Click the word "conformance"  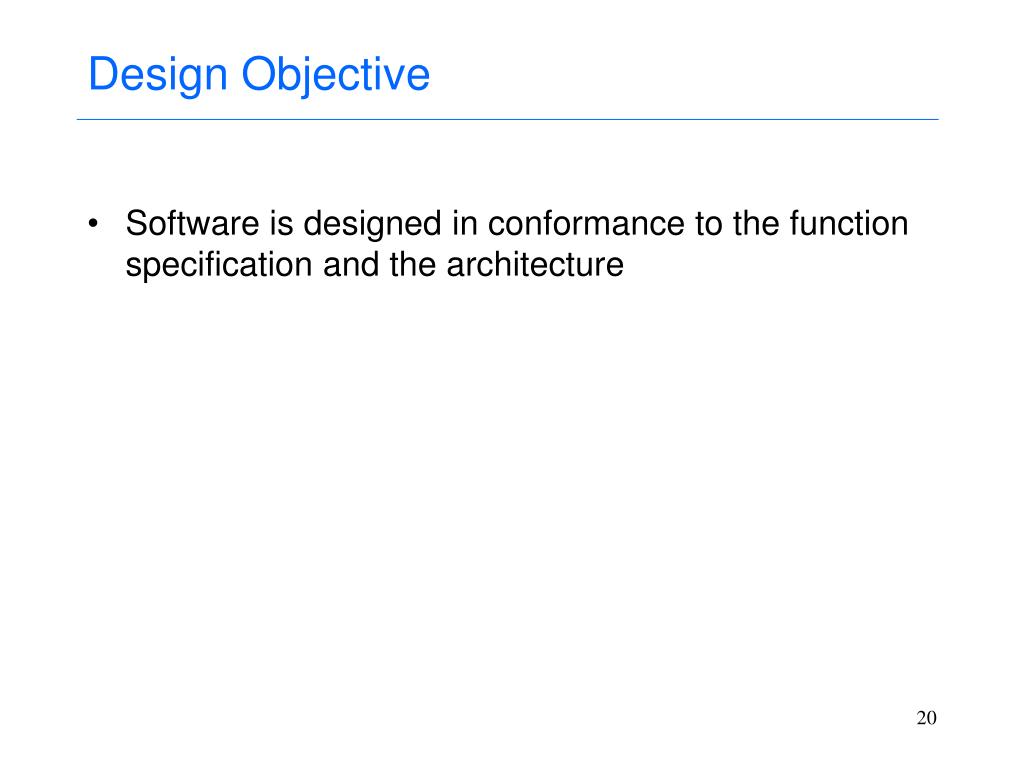(x=586, y=223)
